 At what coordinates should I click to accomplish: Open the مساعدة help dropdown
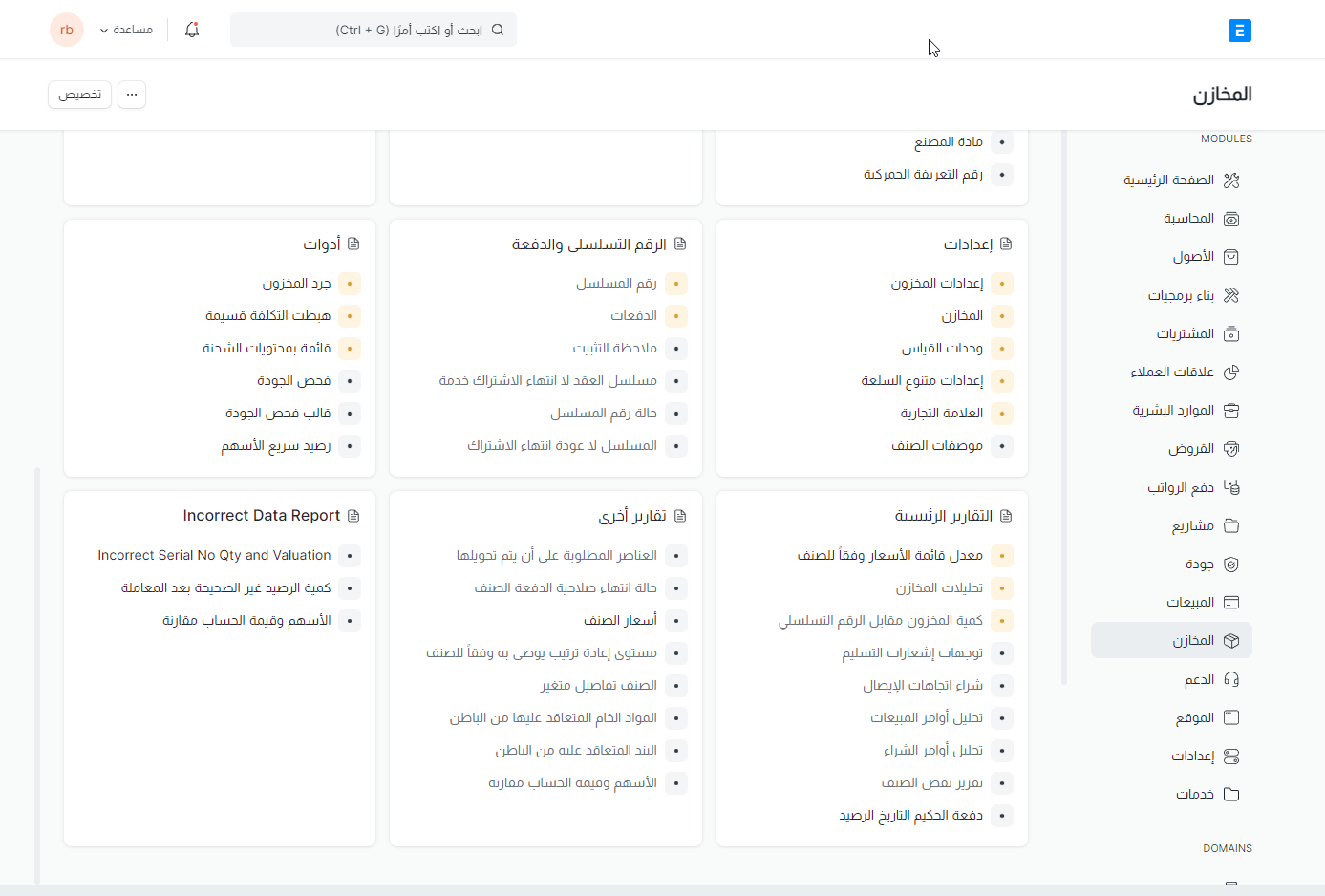pos(126,30)
